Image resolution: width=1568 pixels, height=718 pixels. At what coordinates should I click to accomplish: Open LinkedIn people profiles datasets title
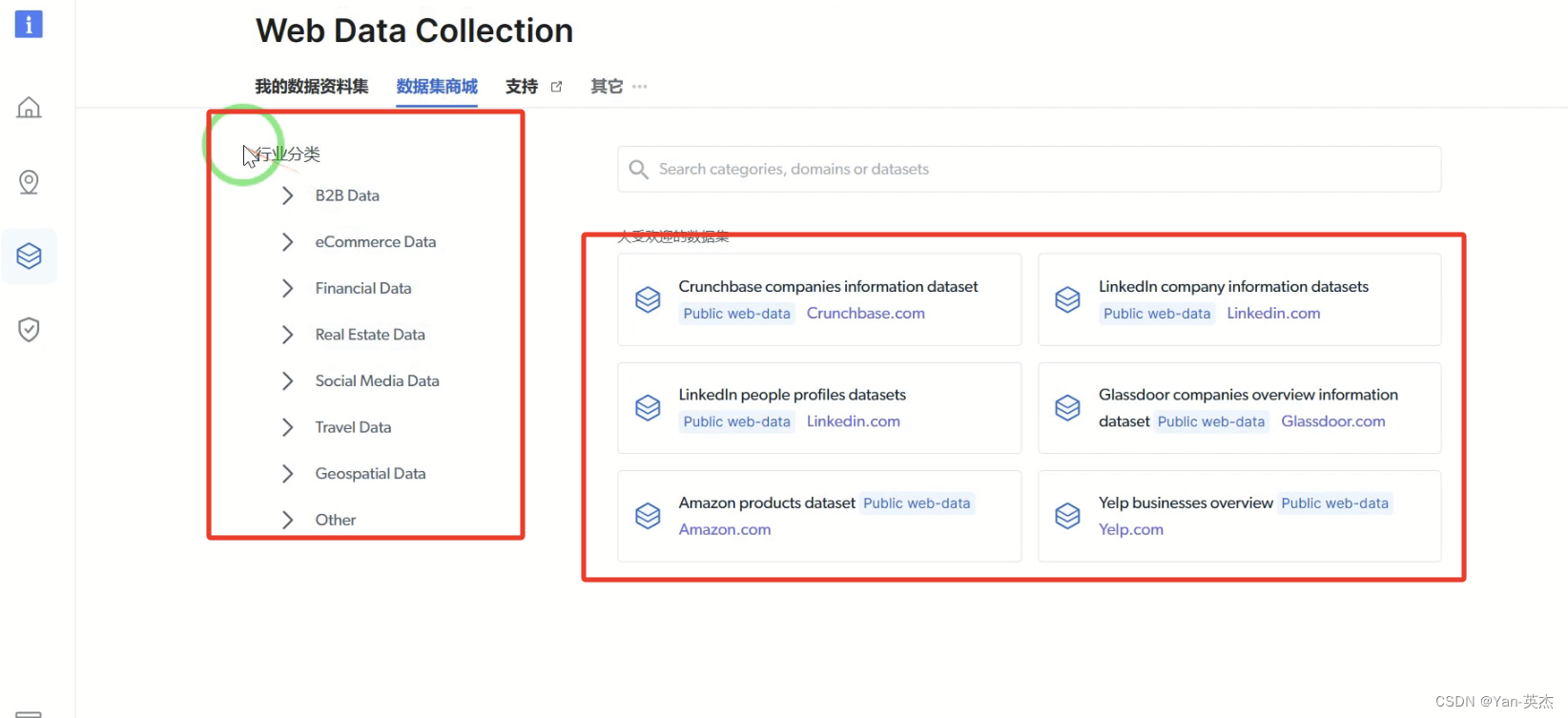pyautogui.click(x=793, y=395)
